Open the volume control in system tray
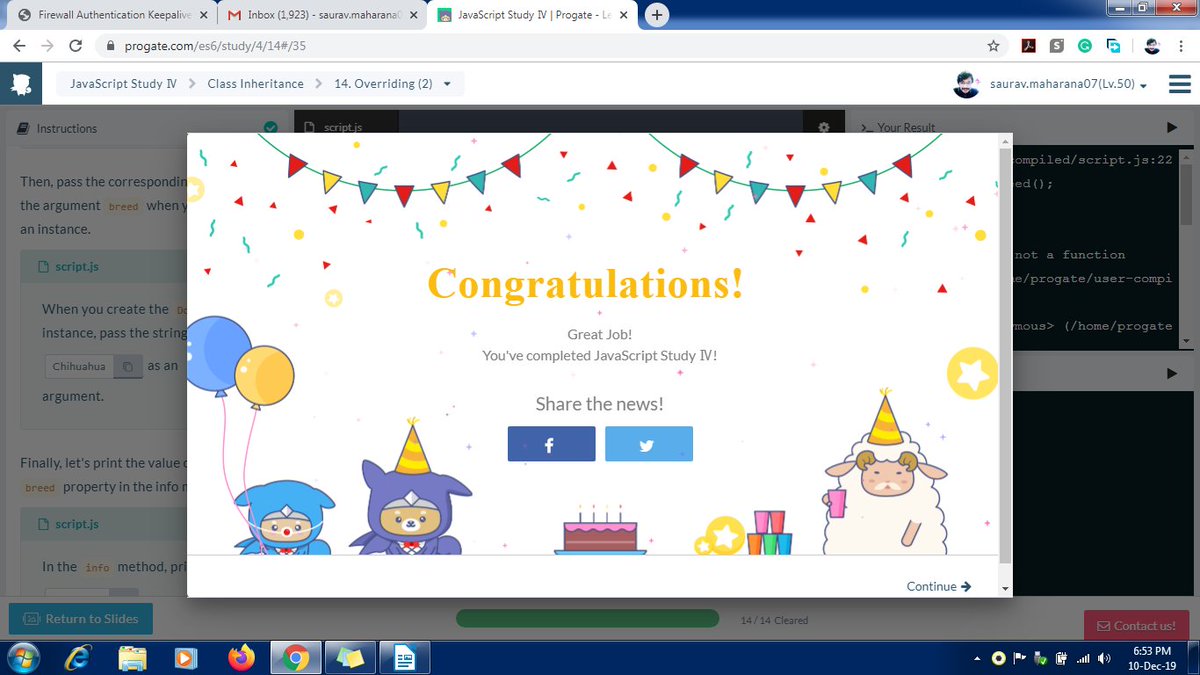 pyautogui.click(x=1103, y=658)
